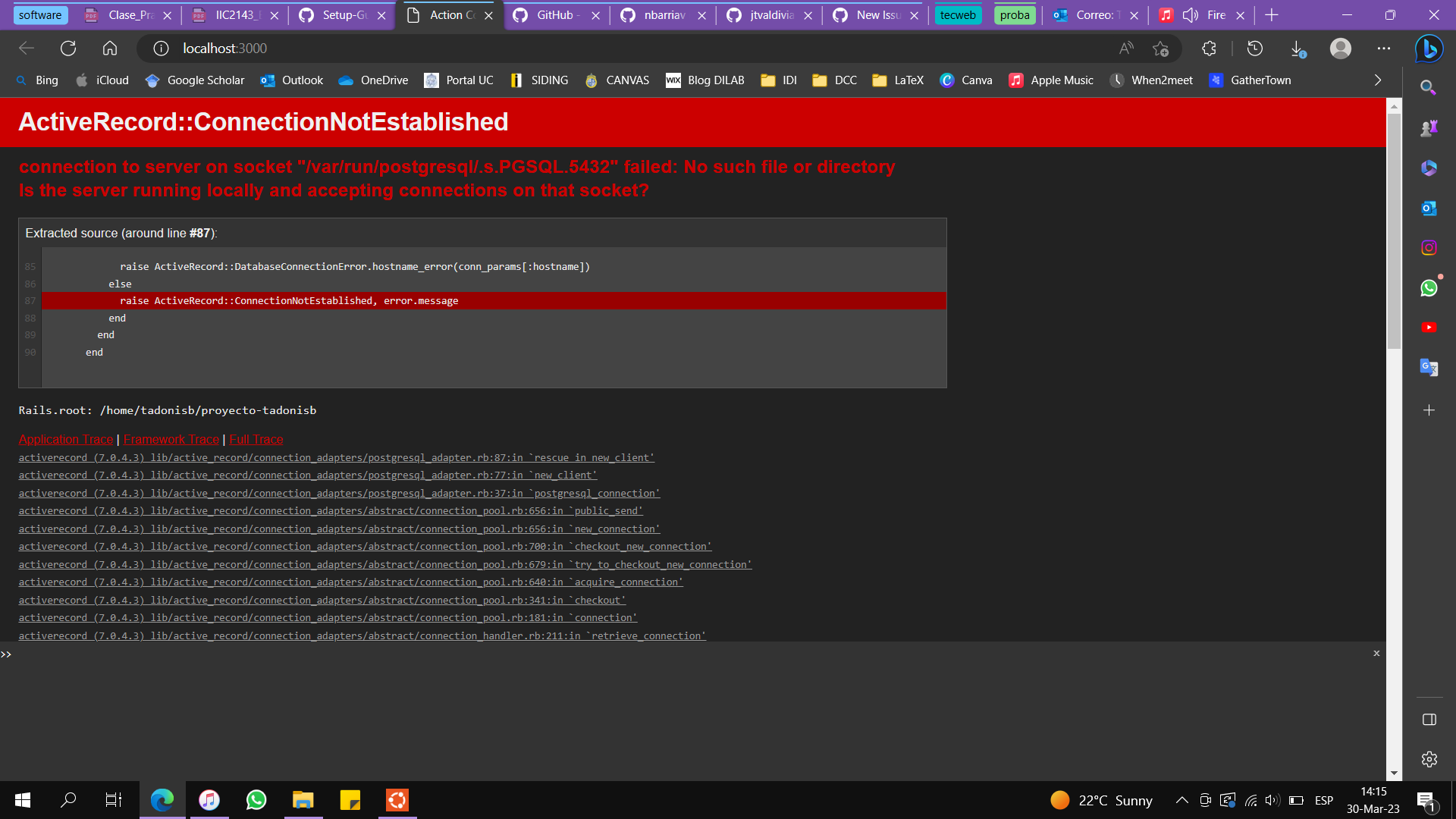The image size is (1456, 819).
Task: Open WhatsApp from the Edge sidebar
Action: coord(1429,288)
